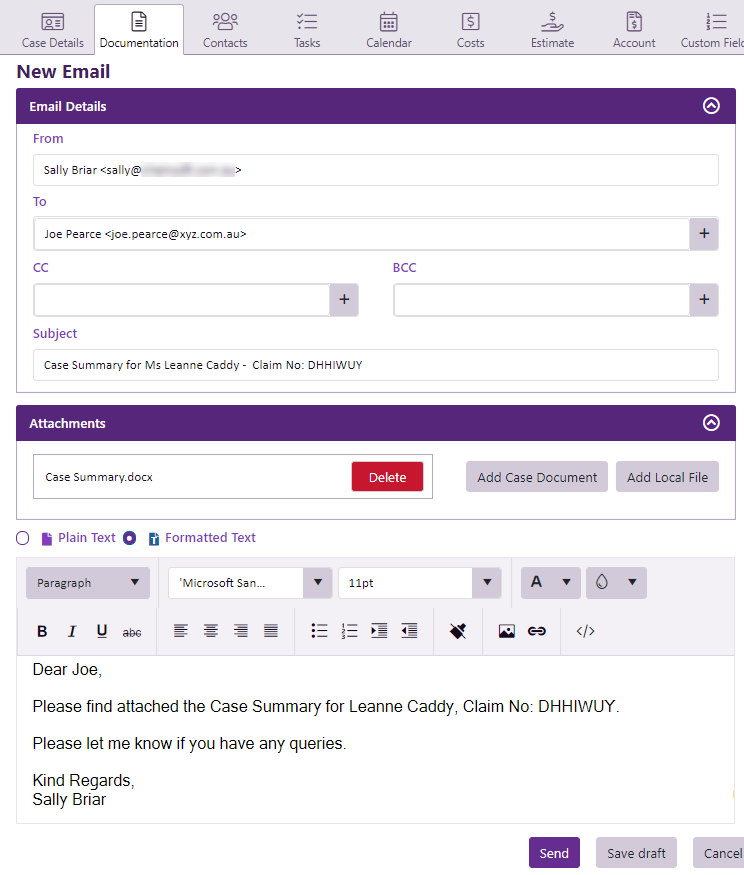Open the background color picker dropdown
This screenshot has height=875, width=744.
click(616, 583)
